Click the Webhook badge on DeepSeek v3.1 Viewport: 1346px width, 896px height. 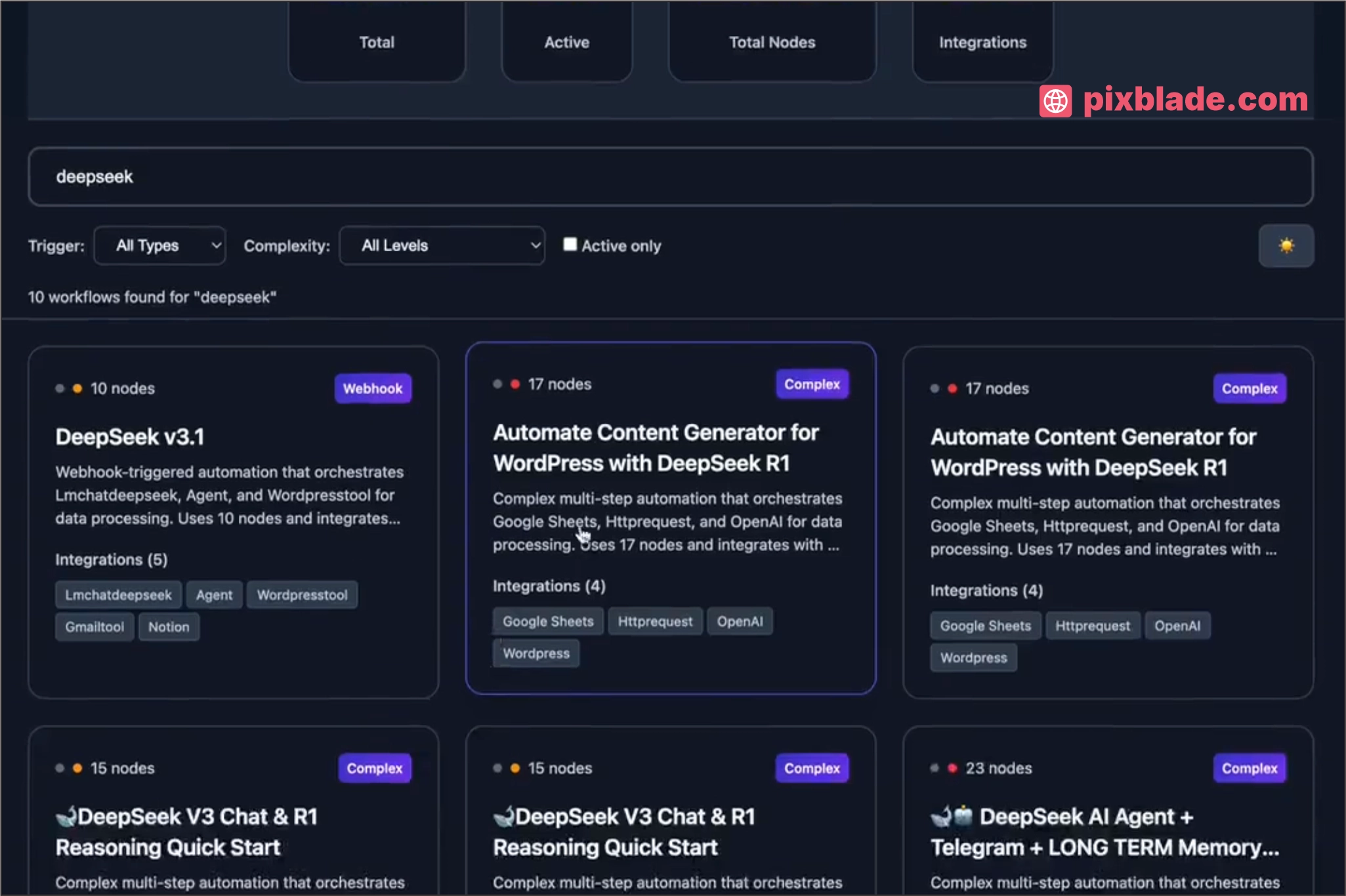(x=373, y=388)
